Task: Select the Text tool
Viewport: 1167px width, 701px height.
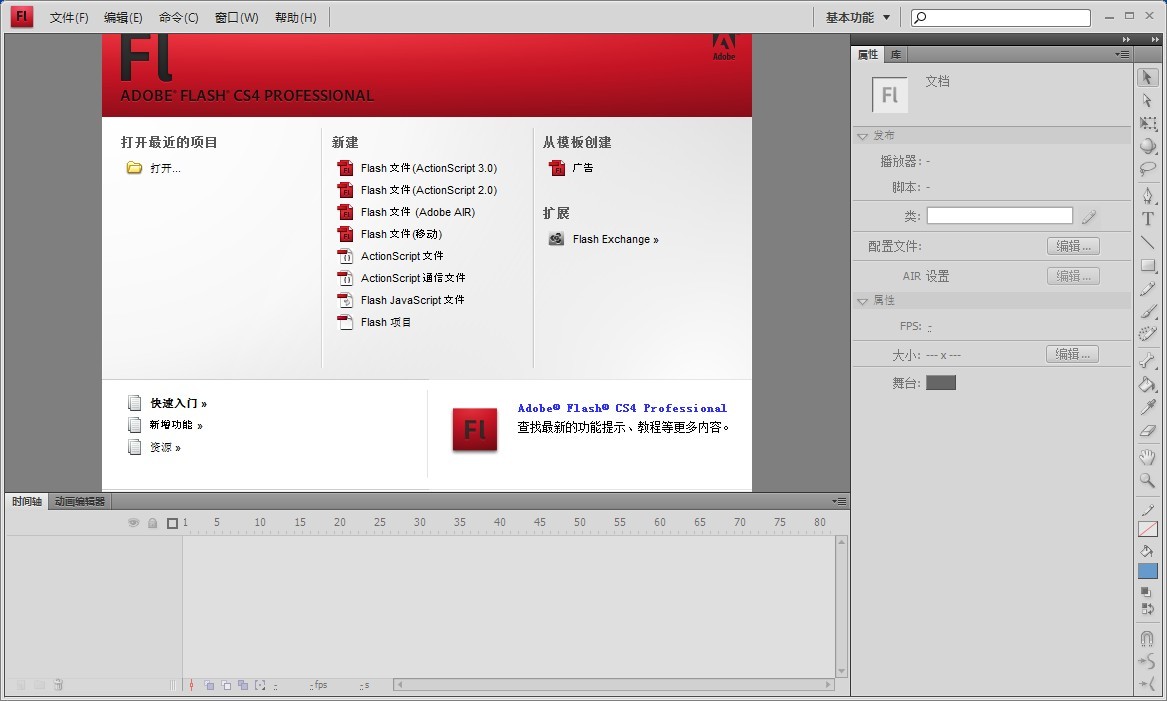Action: (1147, 219)
